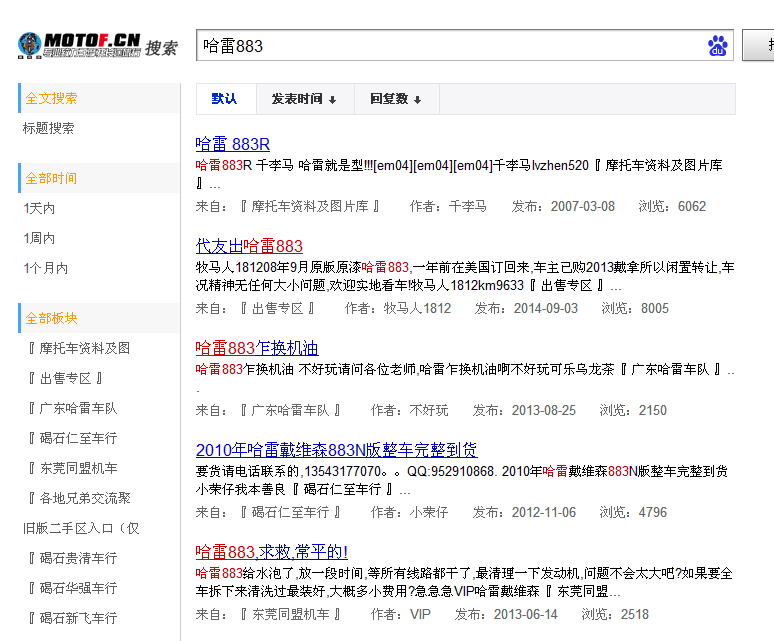
Task: Sort results by 回复数
Action: pyautogui.click(x=396, y=99)
